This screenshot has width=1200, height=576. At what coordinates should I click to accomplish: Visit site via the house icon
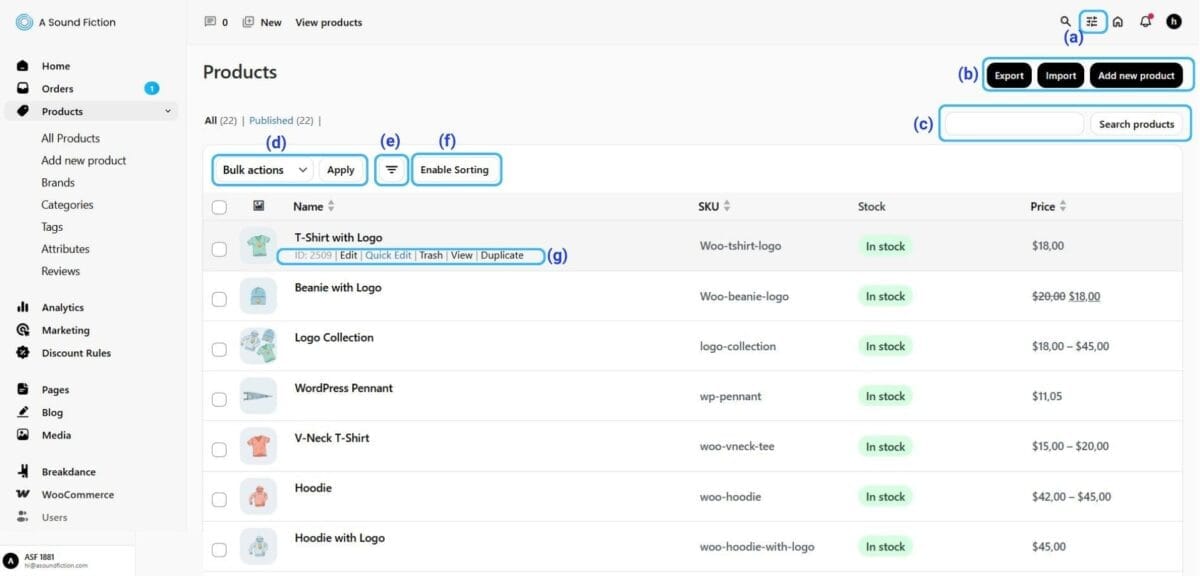(x=1118, y=21)
